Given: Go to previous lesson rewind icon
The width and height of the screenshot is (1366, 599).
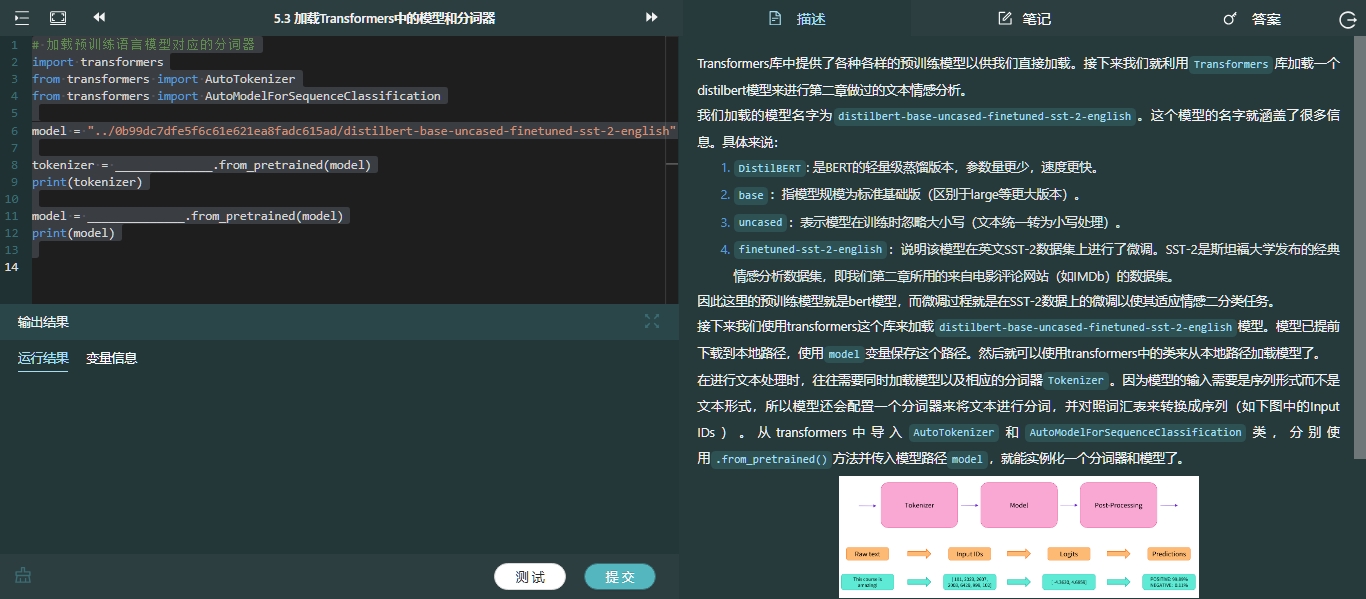Looking at the screenshot, I should click(98, 18).
